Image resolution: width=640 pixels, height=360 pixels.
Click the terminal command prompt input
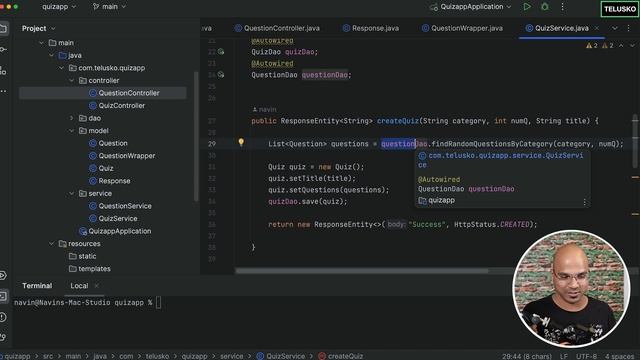[x=158, y=303]
